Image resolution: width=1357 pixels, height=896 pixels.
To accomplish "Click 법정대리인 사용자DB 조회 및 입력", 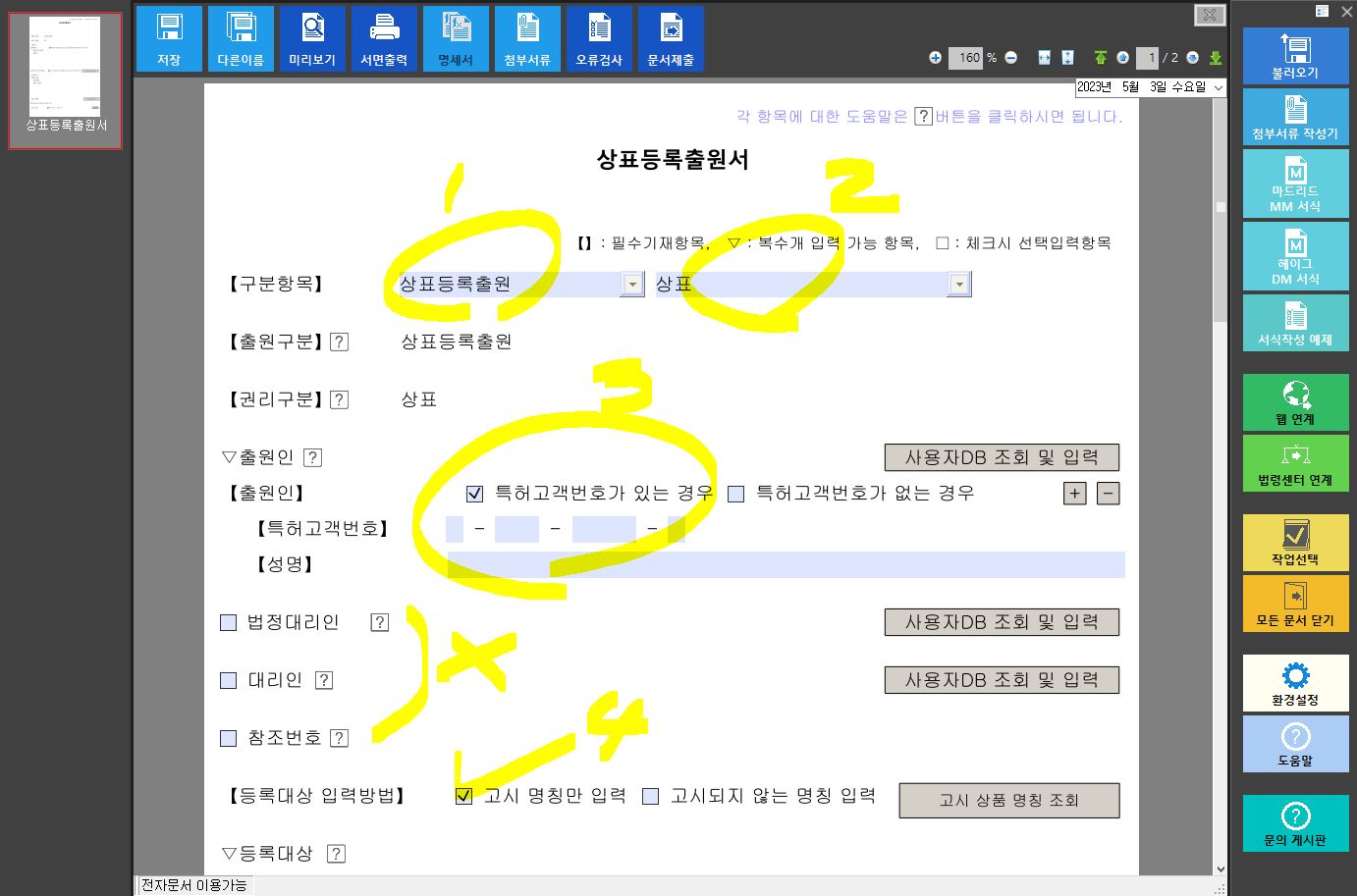I will coord(1002,622).
